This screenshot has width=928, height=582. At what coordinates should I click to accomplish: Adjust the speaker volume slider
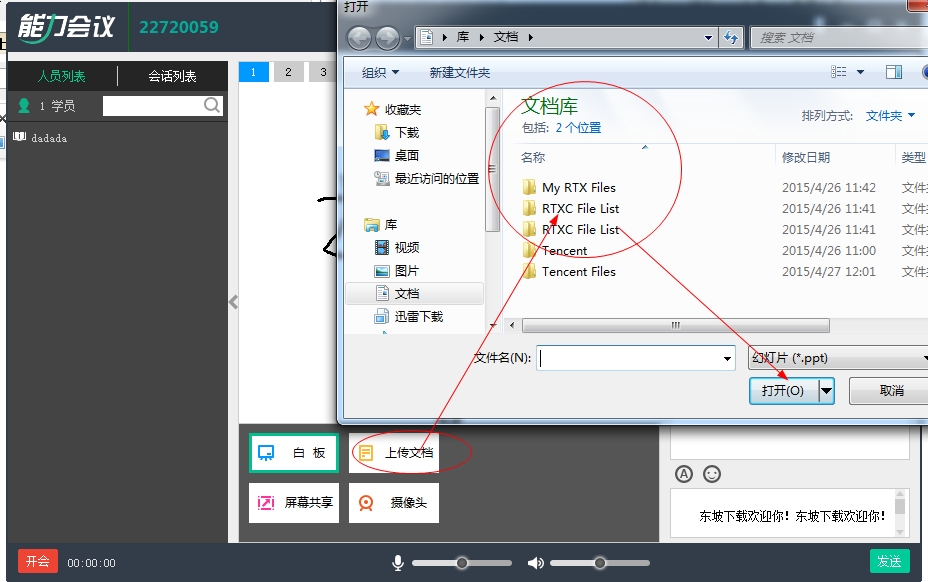tap(600, 563)
